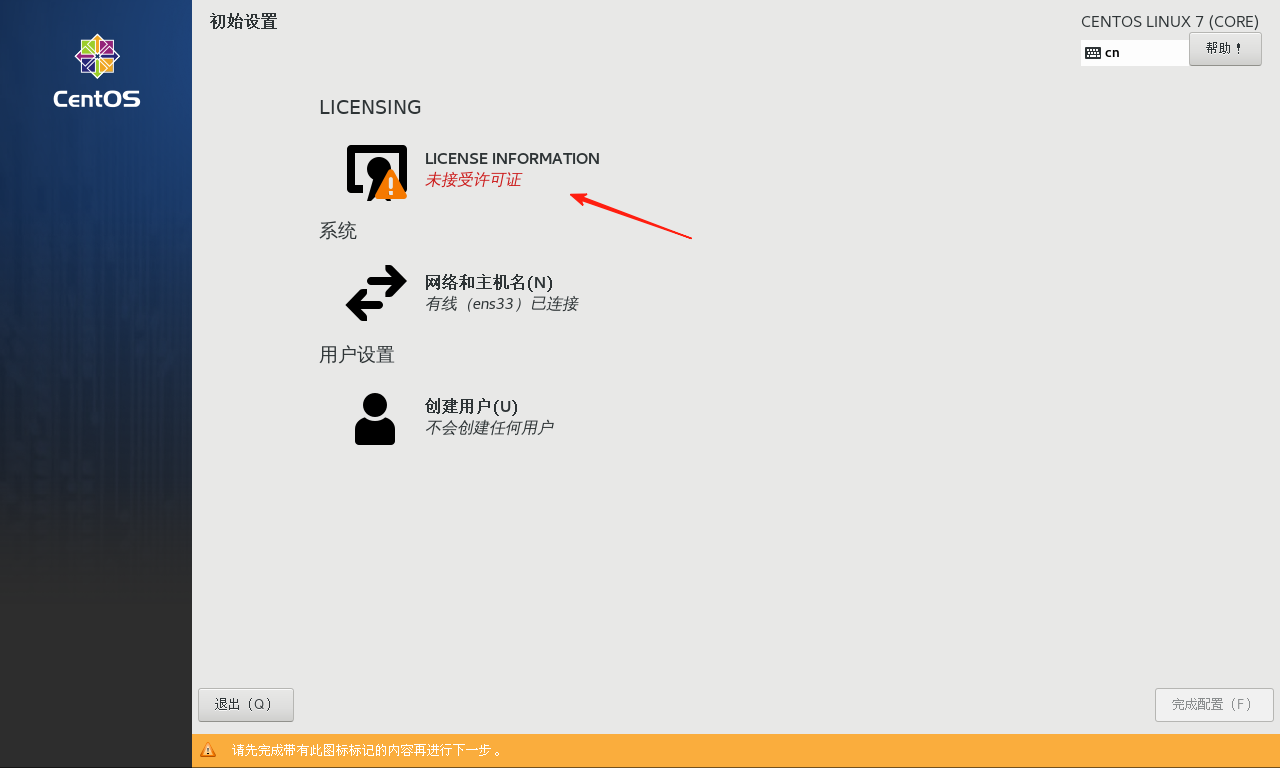Screen dimensions: 1280x768
Task: Click the 初始设置 title text
Action: (244, 22)
